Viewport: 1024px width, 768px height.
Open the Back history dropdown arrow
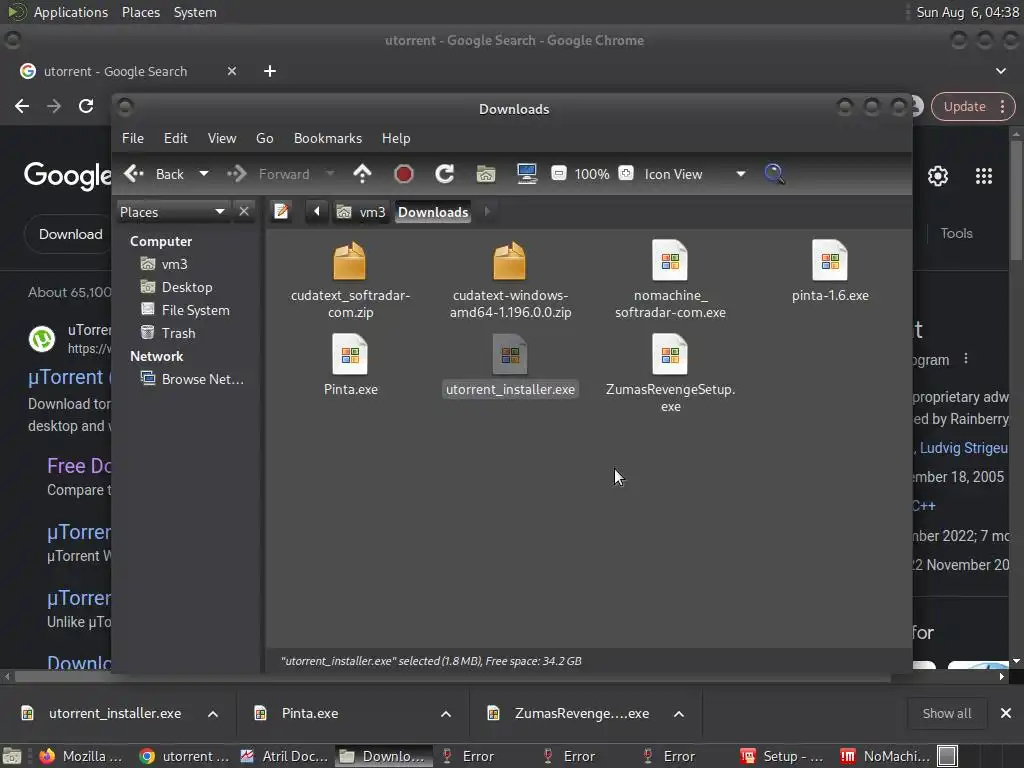point(204,174)
